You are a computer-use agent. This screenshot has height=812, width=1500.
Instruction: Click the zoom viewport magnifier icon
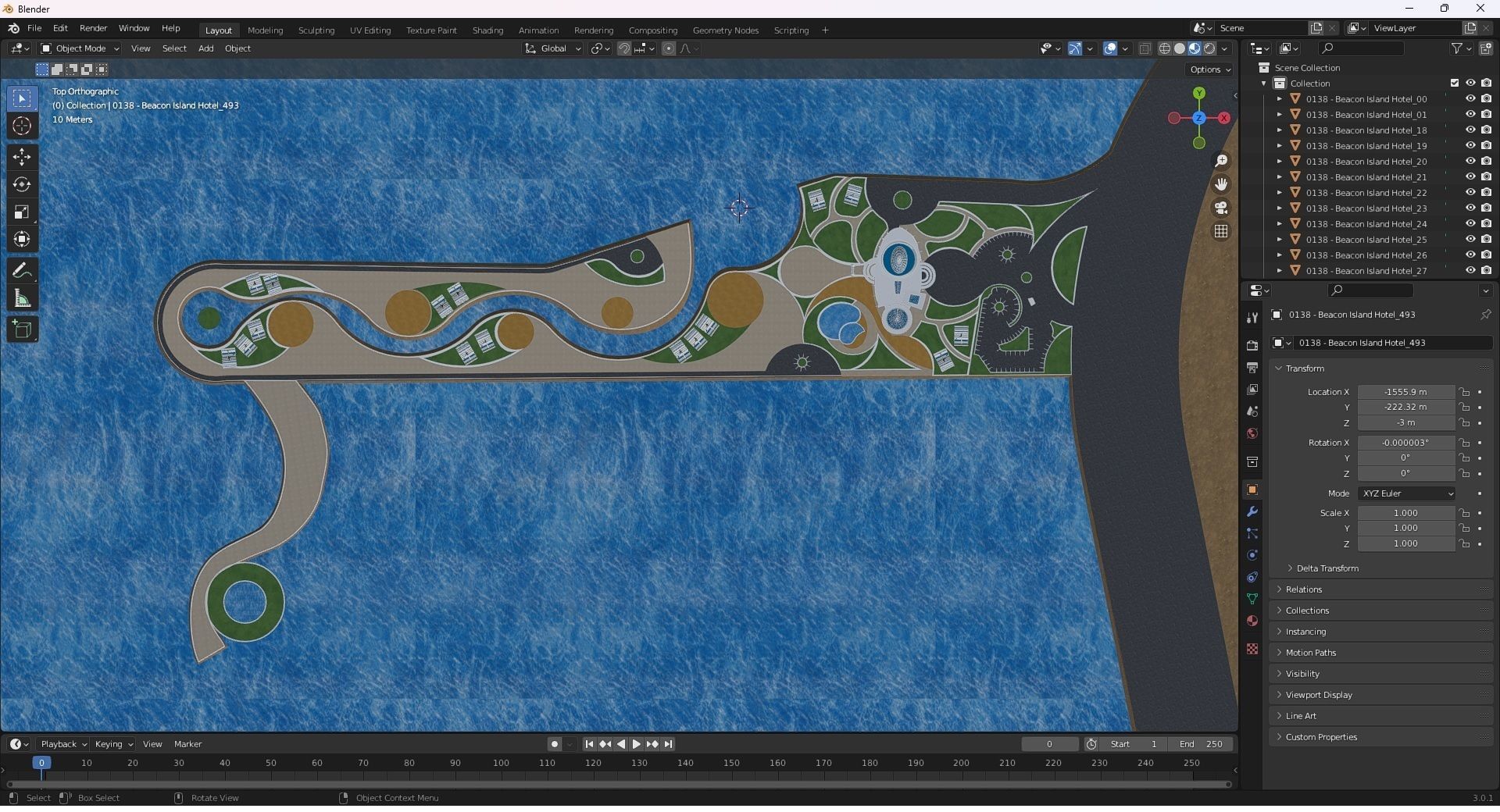click(x=1221, y=161)
